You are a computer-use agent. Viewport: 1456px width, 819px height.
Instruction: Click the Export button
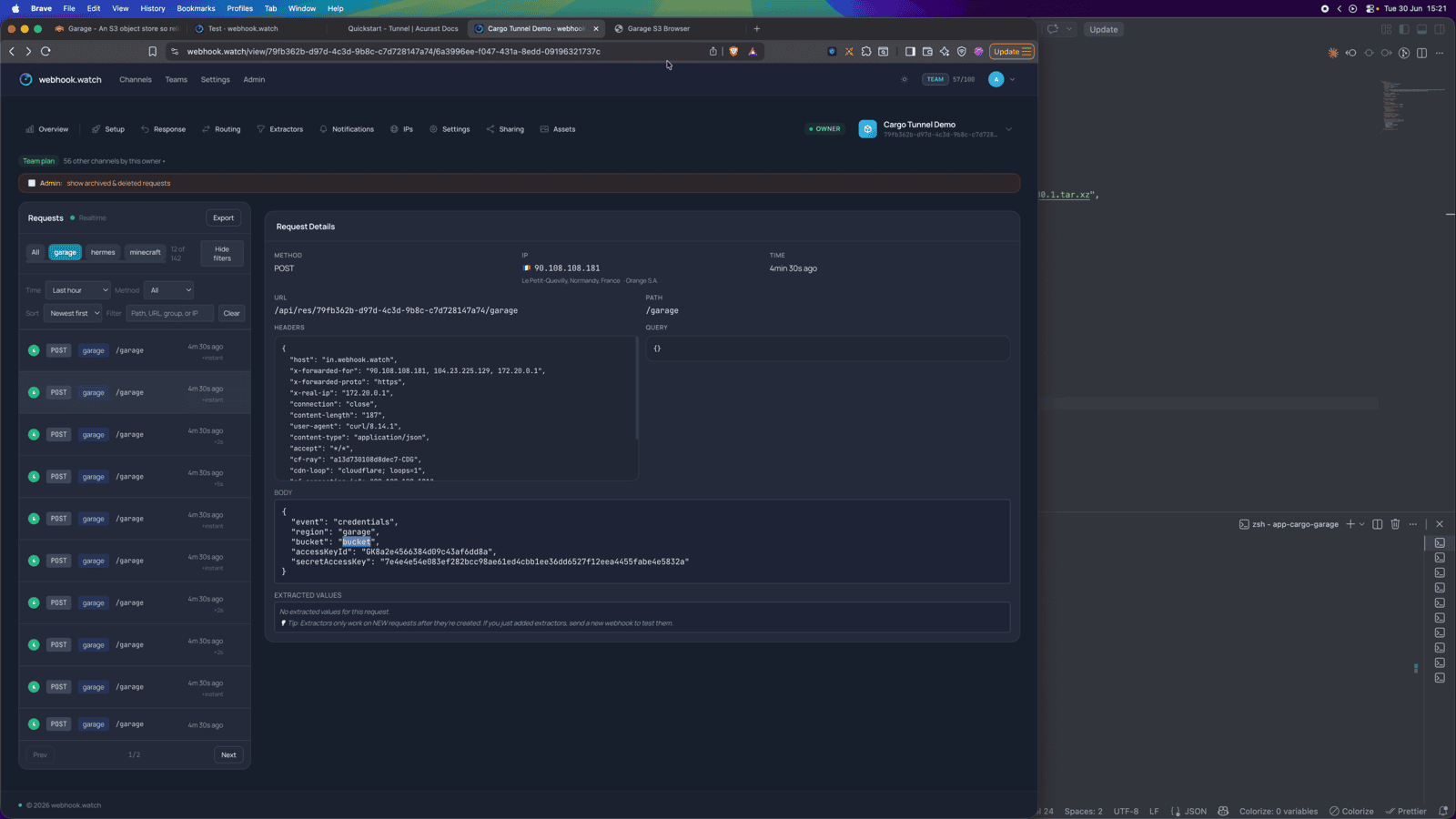click(x=223, y=217)
